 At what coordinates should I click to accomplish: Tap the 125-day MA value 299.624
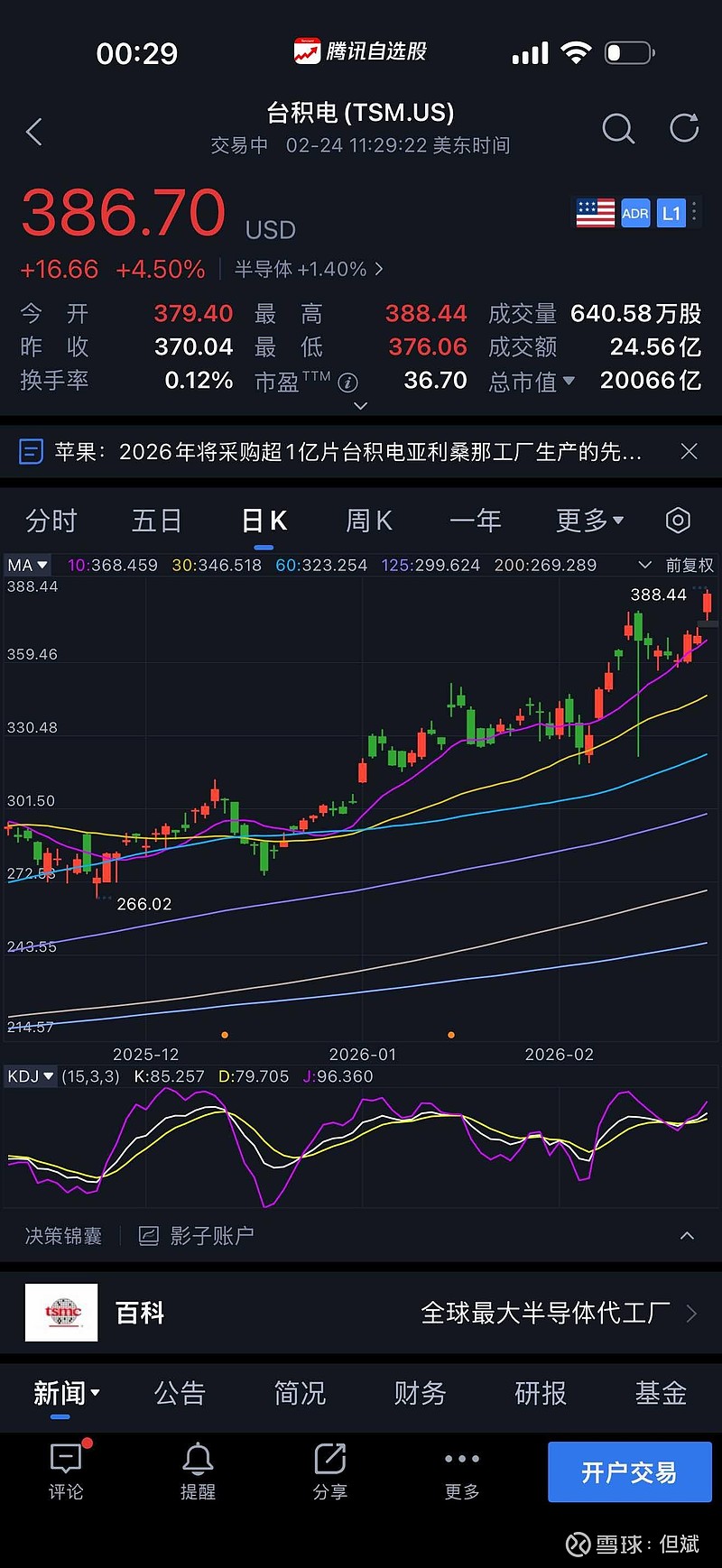point(430,565)
